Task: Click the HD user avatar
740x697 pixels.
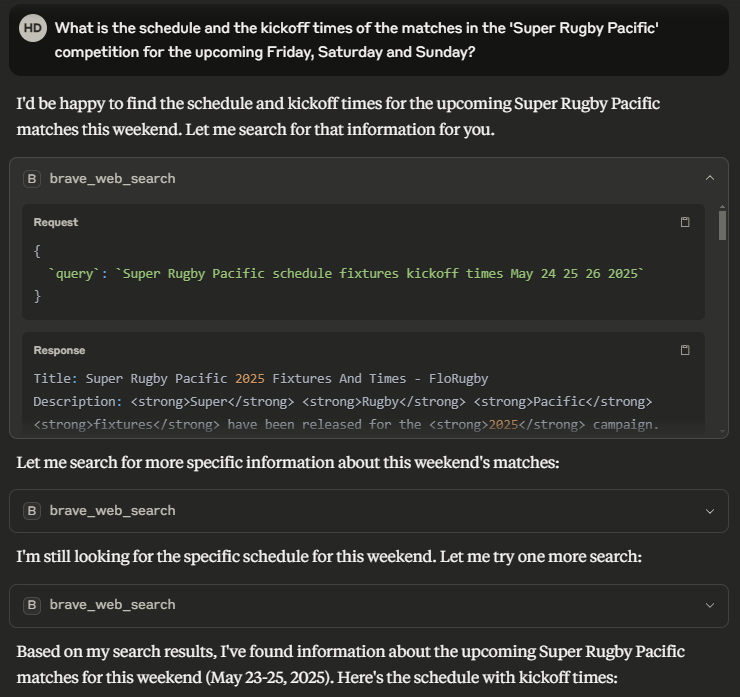Action: click(33, 28)
